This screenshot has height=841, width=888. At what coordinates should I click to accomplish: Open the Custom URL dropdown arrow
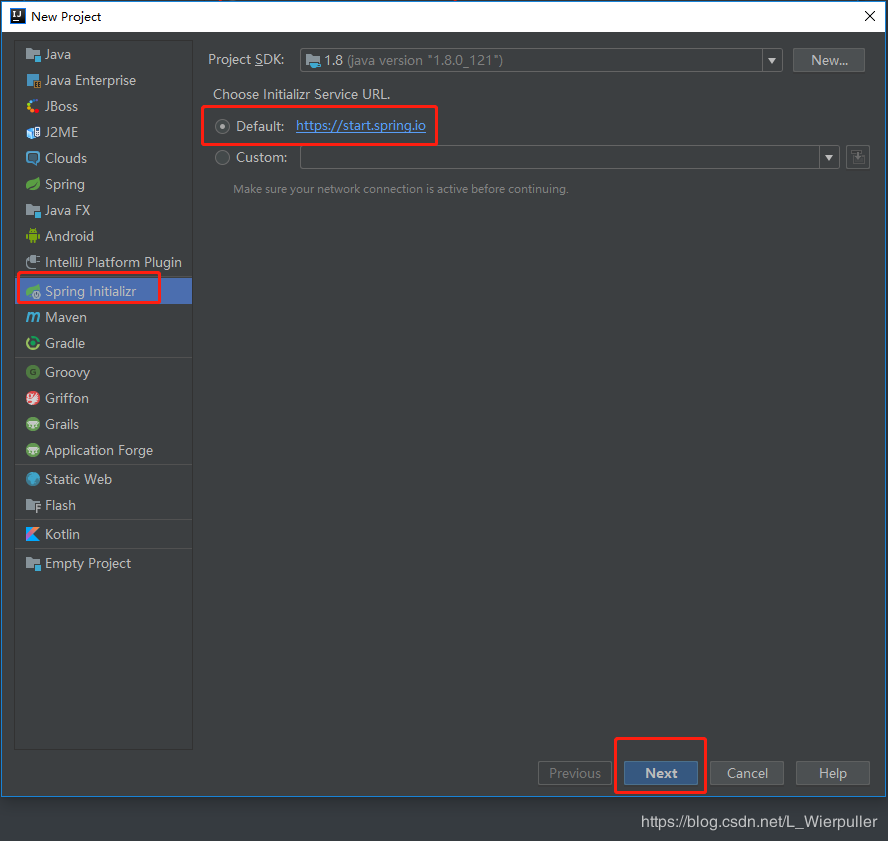[829, 157]
